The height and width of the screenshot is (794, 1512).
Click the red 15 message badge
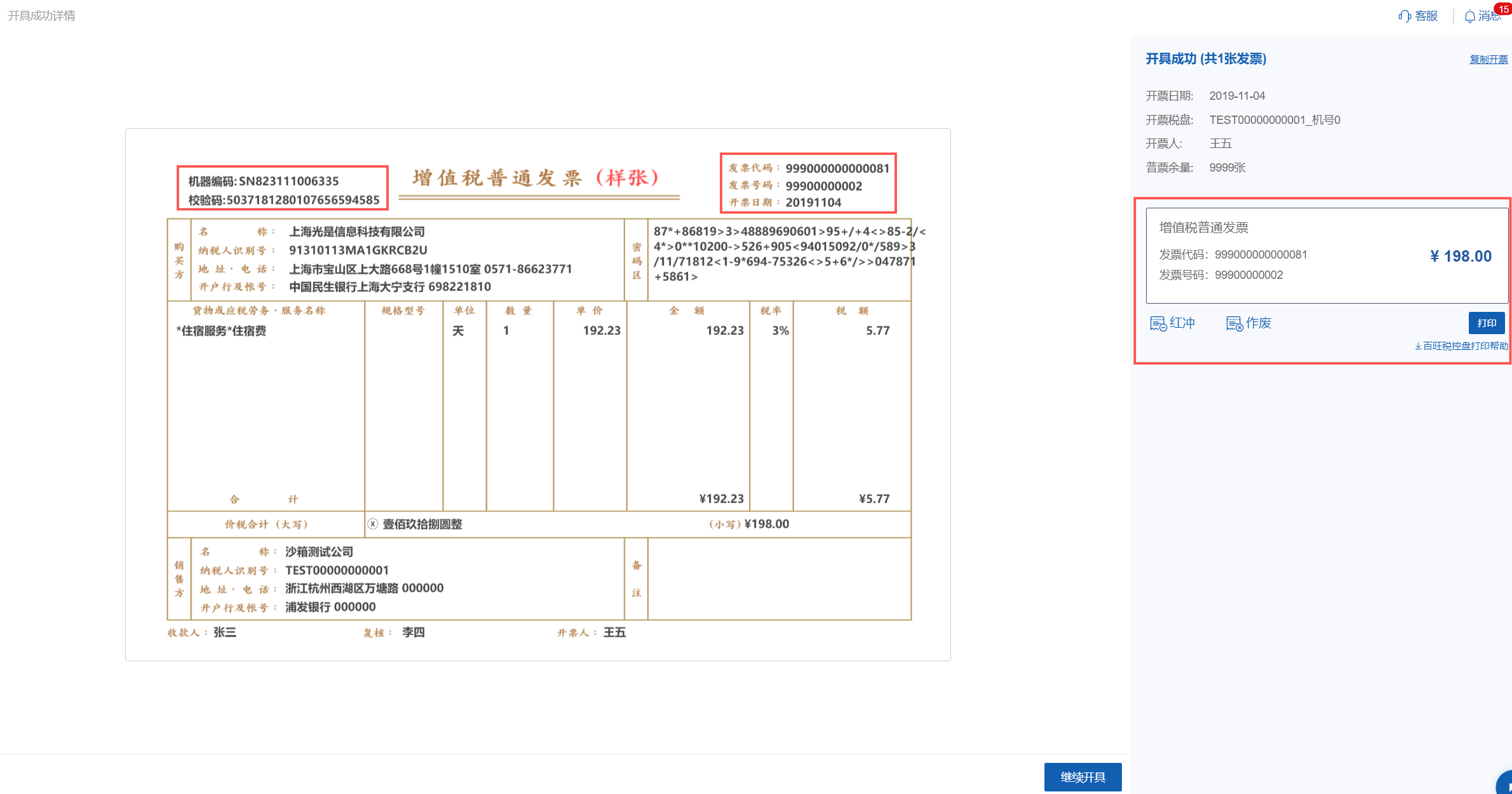(x=1503, y=9)
